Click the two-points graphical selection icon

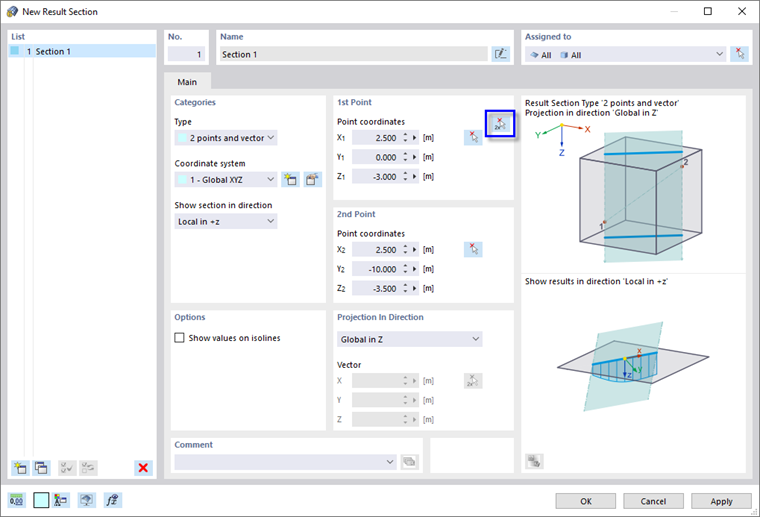coord(500,124)
